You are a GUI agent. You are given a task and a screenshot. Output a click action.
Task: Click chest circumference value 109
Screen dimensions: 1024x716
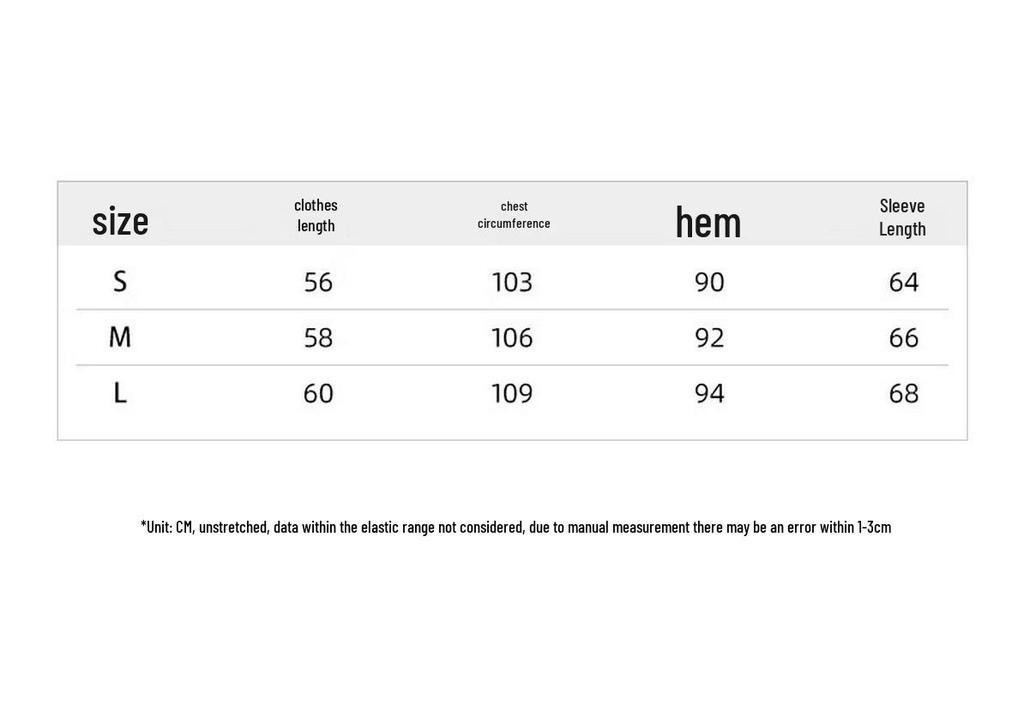coord(512,393)
